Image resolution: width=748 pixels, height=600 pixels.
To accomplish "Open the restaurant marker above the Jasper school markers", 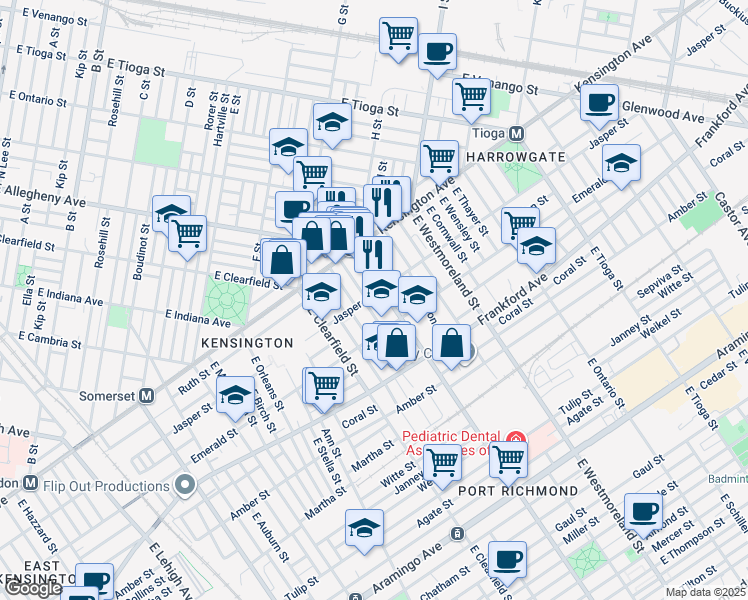I will 374,254.
